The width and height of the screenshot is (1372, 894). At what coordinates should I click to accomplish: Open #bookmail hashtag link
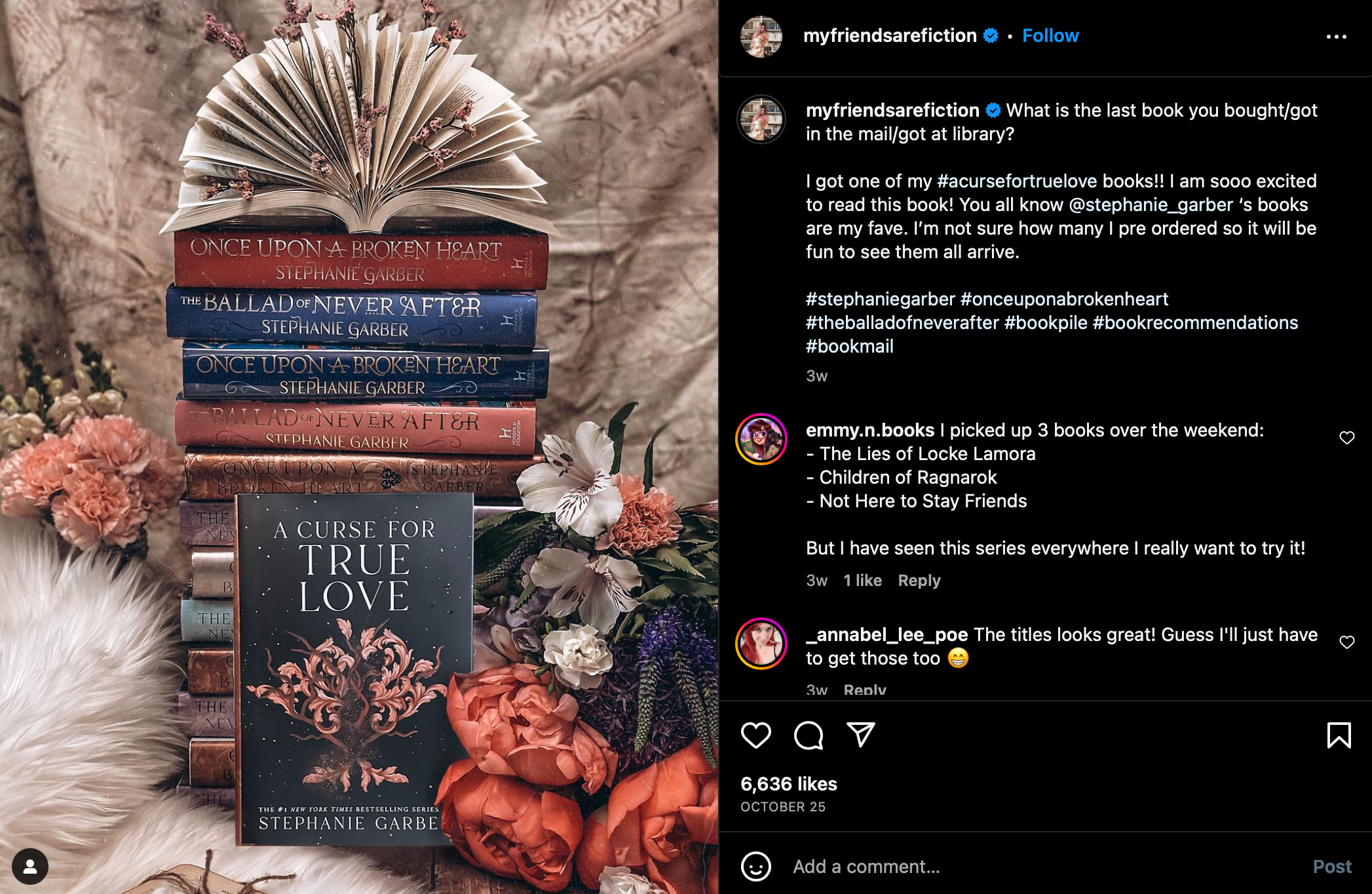(850, 346)
